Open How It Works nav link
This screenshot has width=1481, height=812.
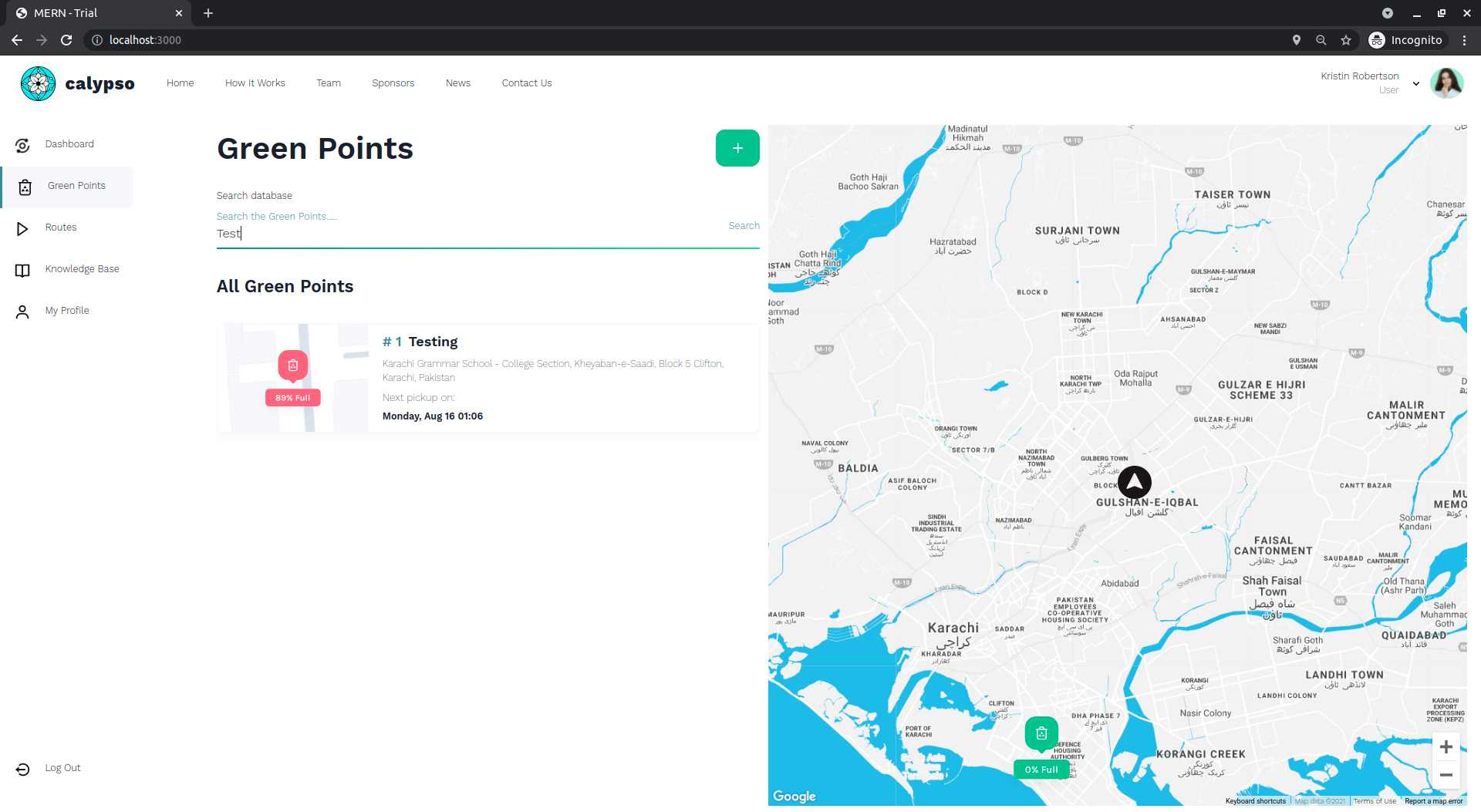coord(255,83)
